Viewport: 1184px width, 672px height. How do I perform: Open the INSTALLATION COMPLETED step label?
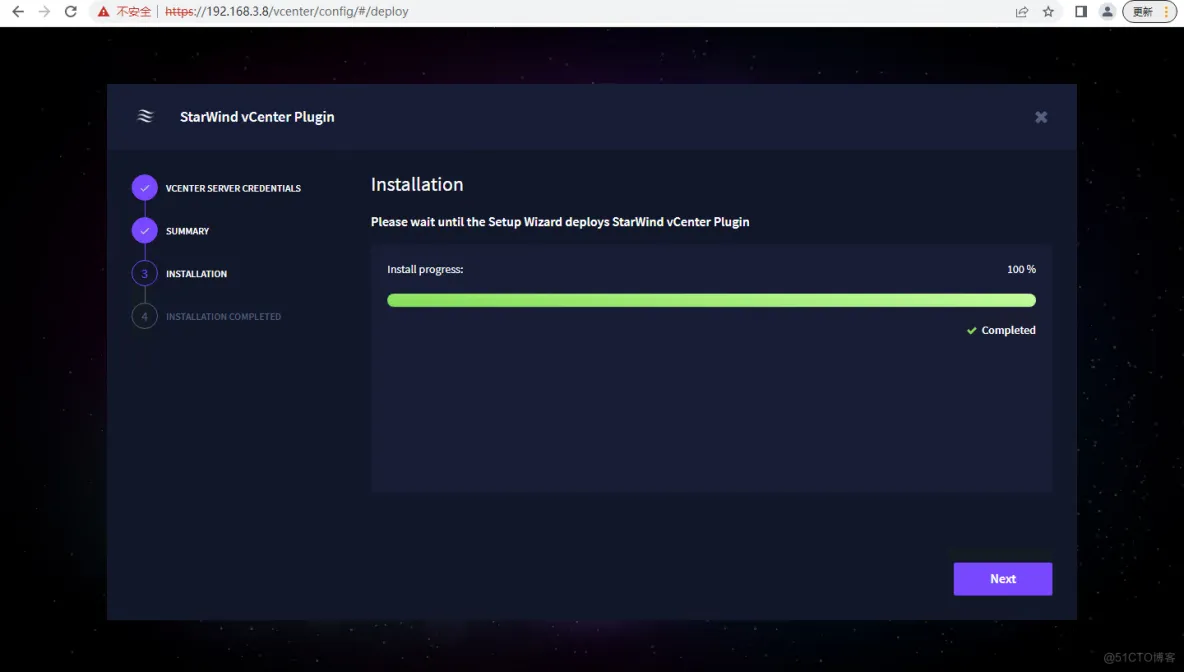(x=224, y=316)
